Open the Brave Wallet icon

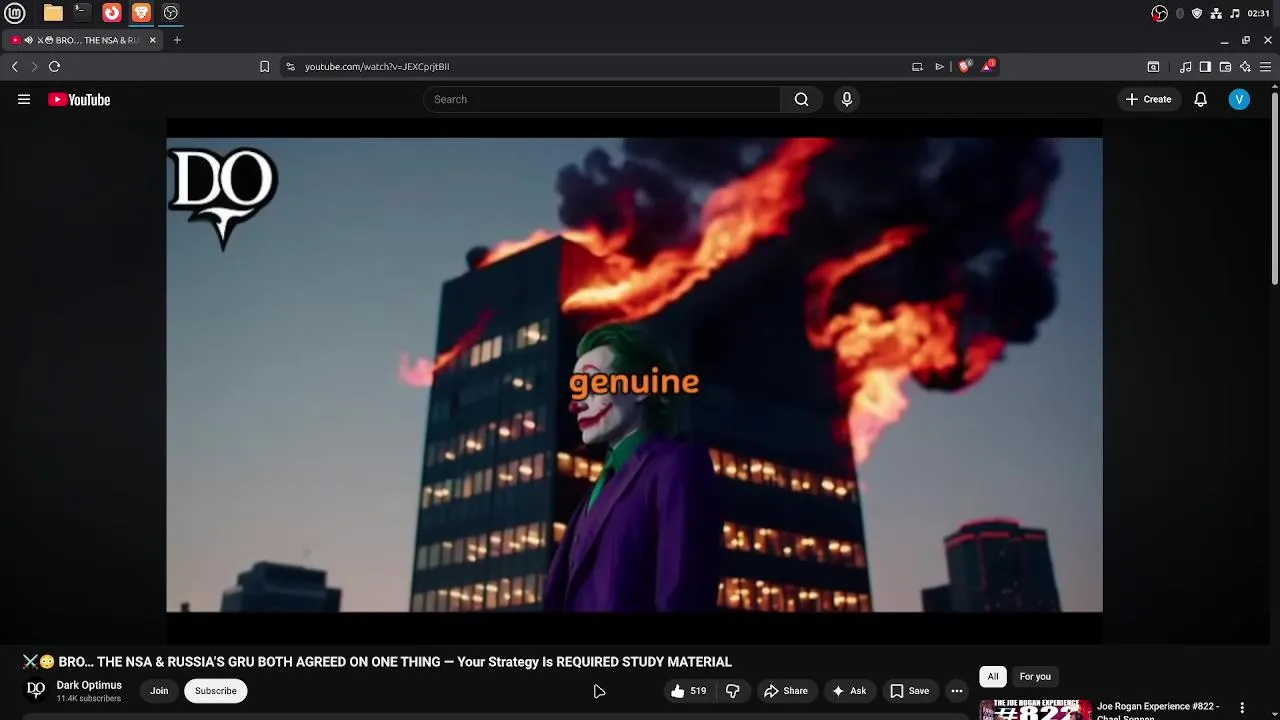pos(1225,66)
